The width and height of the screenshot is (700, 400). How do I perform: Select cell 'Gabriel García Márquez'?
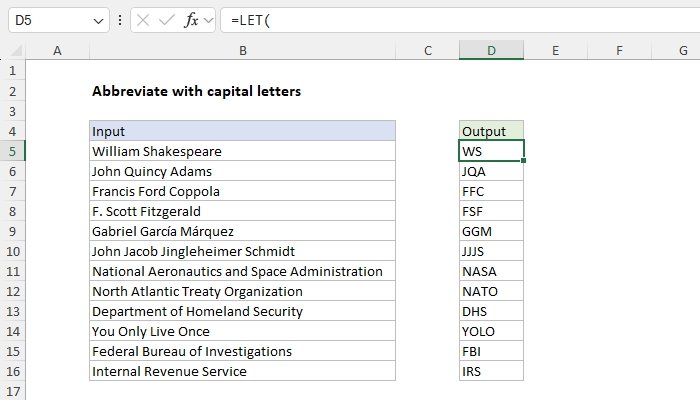click(242, 231)
